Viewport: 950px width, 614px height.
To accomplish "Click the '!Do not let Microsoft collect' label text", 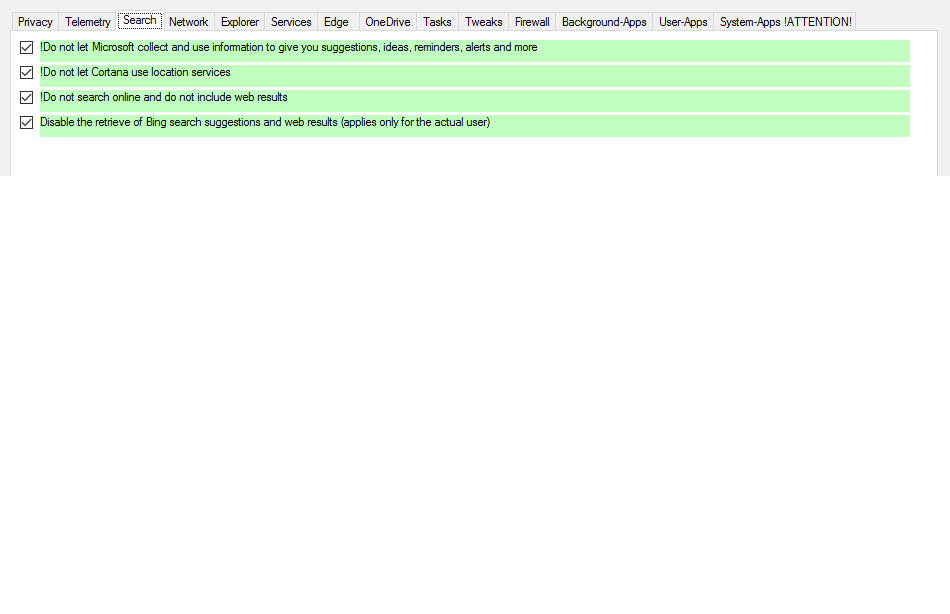I will point(288,47).
